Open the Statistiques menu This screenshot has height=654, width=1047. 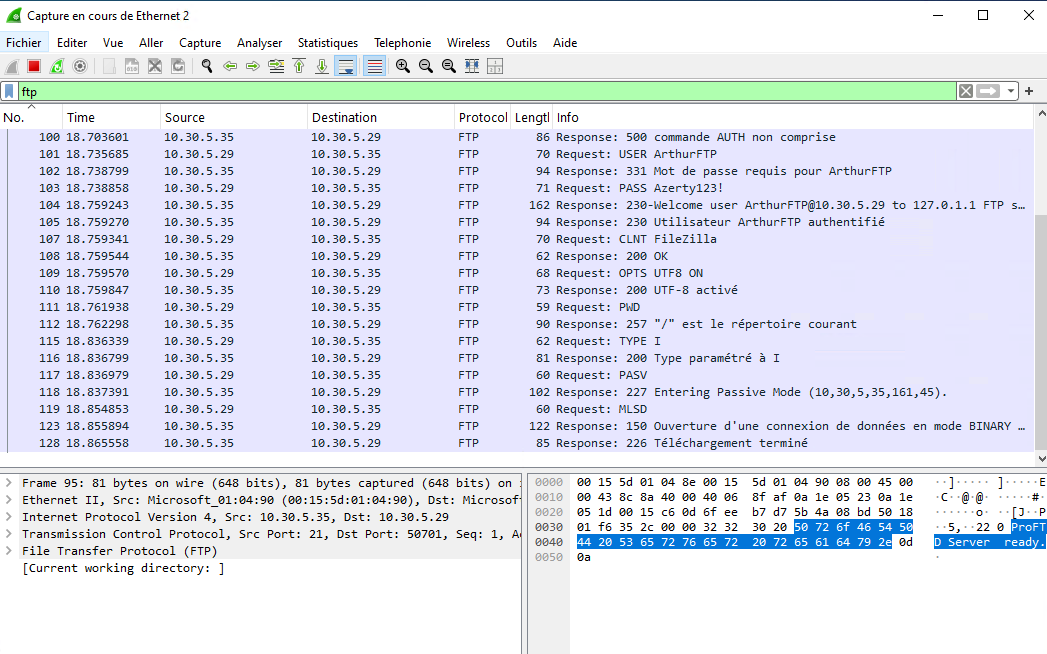tap(327, 43)
